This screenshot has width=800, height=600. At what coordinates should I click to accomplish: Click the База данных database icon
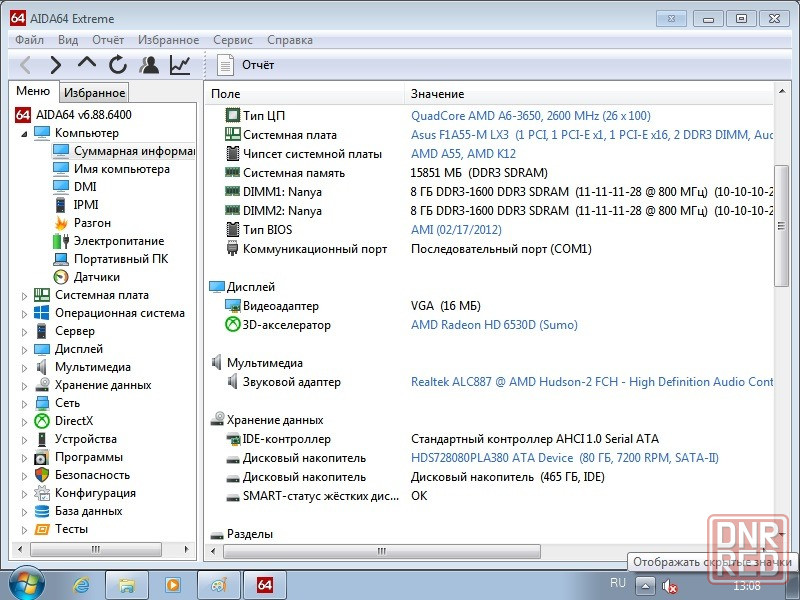[x=42, y=511]
